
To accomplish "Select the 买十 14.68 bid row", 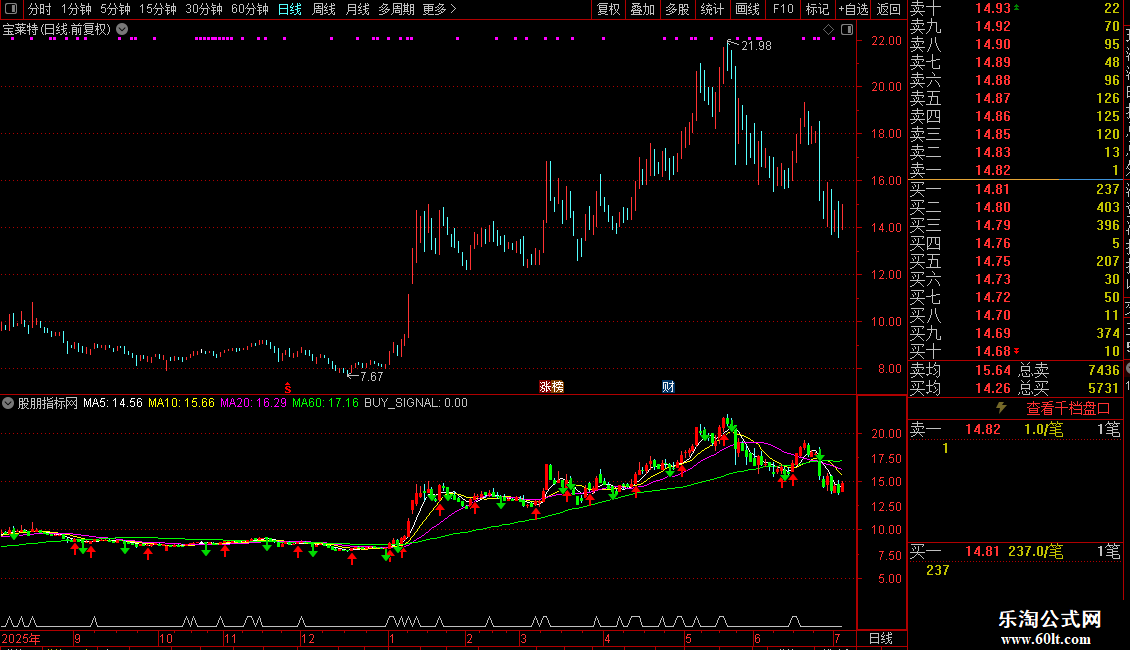I will [x=1015, y=351].
